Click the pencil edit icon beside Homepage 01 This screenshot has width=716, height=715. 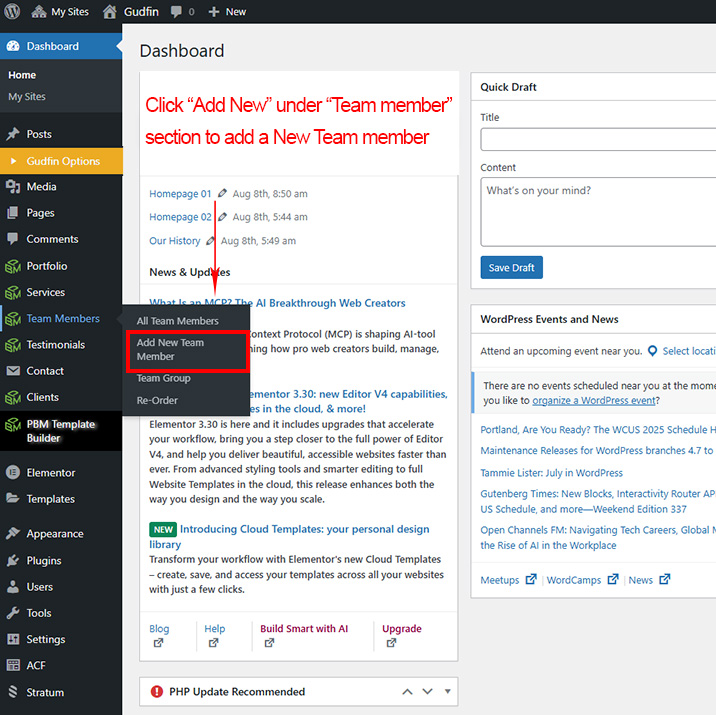pos(222,194)
